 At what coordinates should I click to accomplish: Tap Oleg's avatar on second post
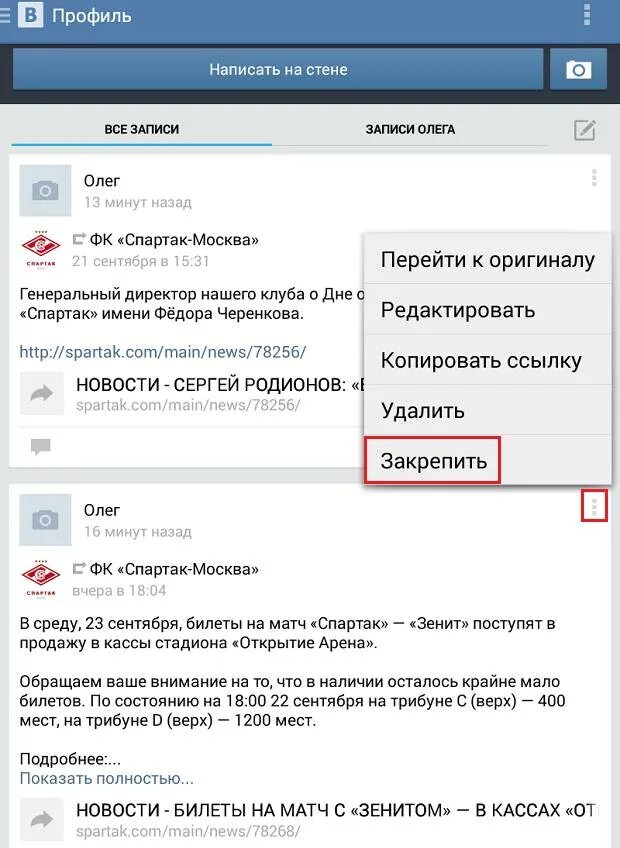45,520
